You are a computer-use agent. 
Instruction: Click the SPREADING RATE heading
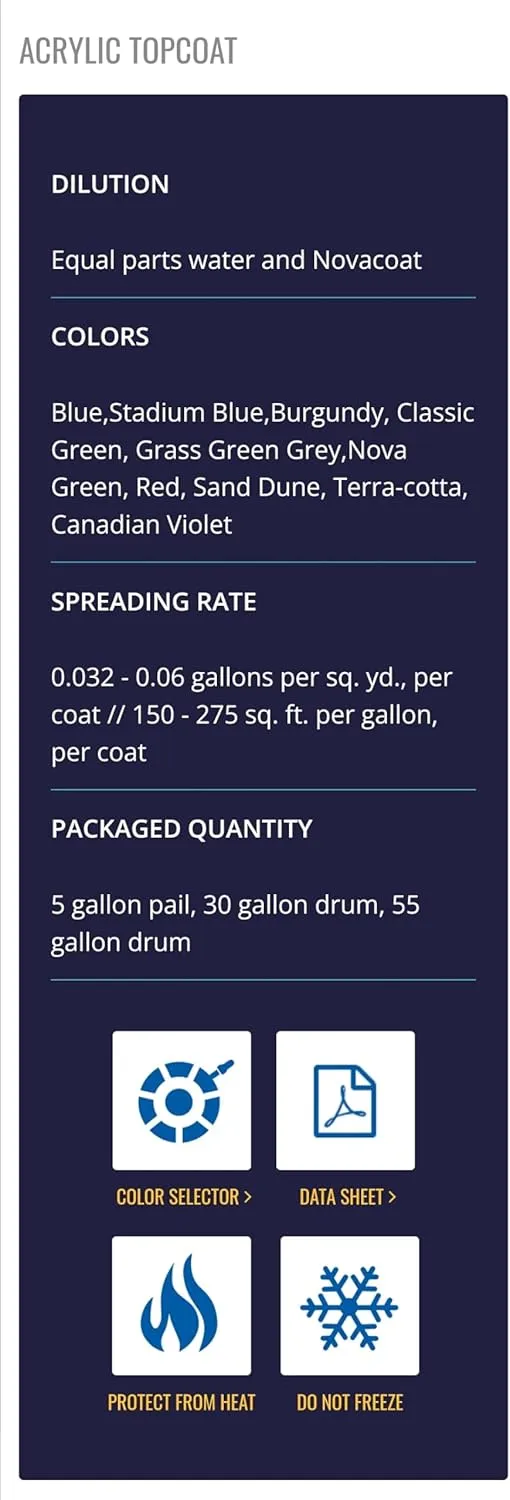[154, 601]
